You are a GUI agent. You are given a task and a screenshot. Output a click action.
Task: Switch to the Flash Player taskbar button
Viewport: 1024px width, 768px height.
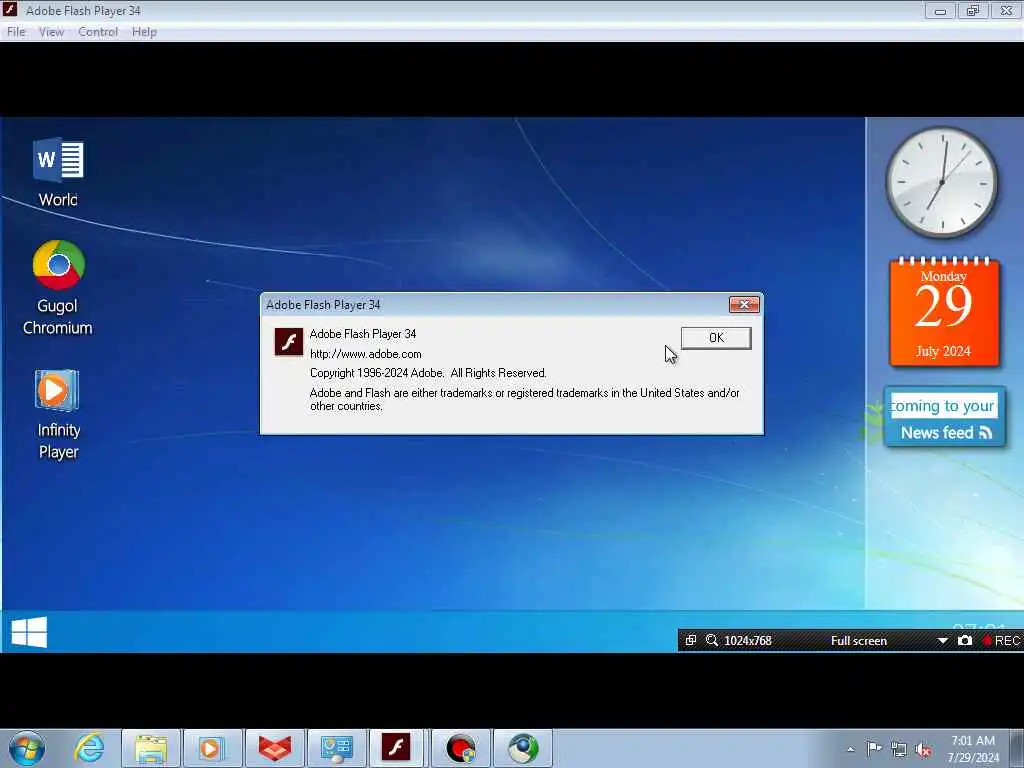coord(396,749)
